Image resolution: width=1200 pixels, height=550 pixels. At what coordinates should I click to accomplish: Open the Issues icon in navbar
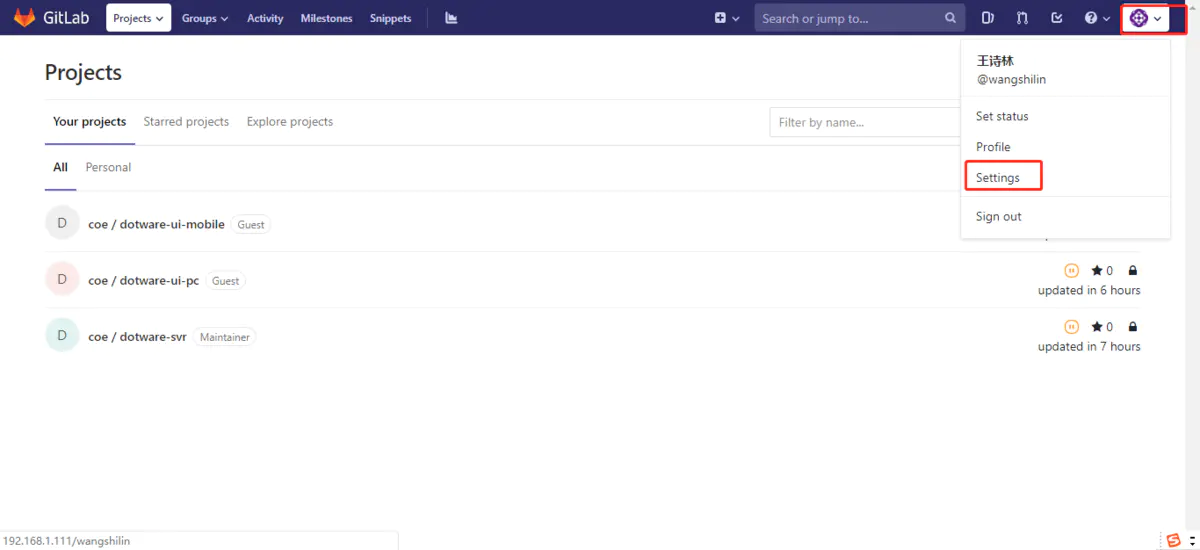(x=988, y=18)
